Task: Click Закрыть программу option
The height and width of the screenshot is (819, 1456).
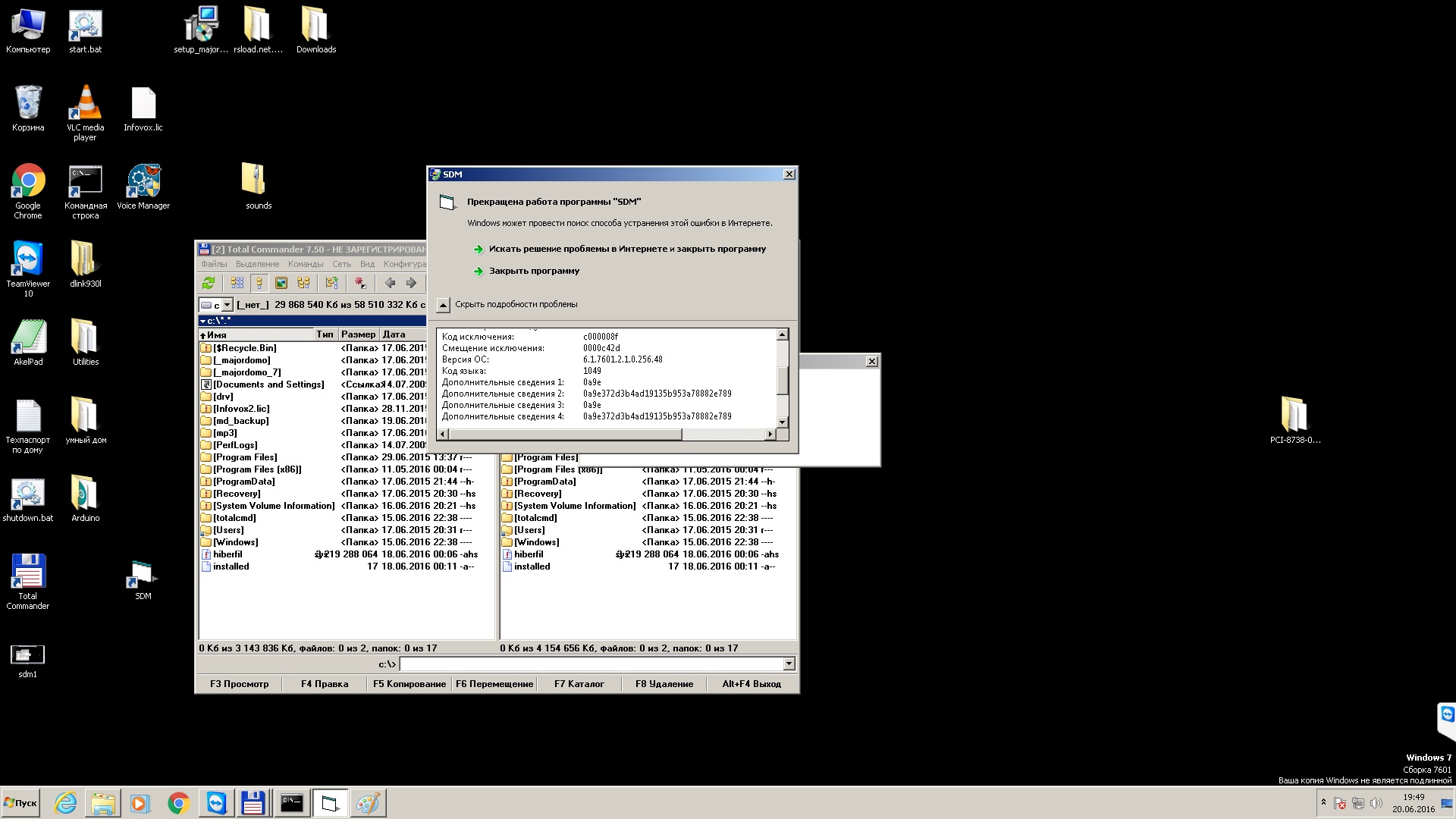Action: (x=534, y=271)
